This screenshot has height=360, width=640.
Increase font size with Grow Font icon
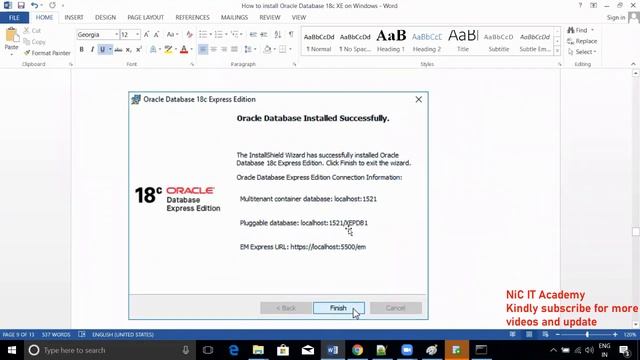[x=146, y=35]
